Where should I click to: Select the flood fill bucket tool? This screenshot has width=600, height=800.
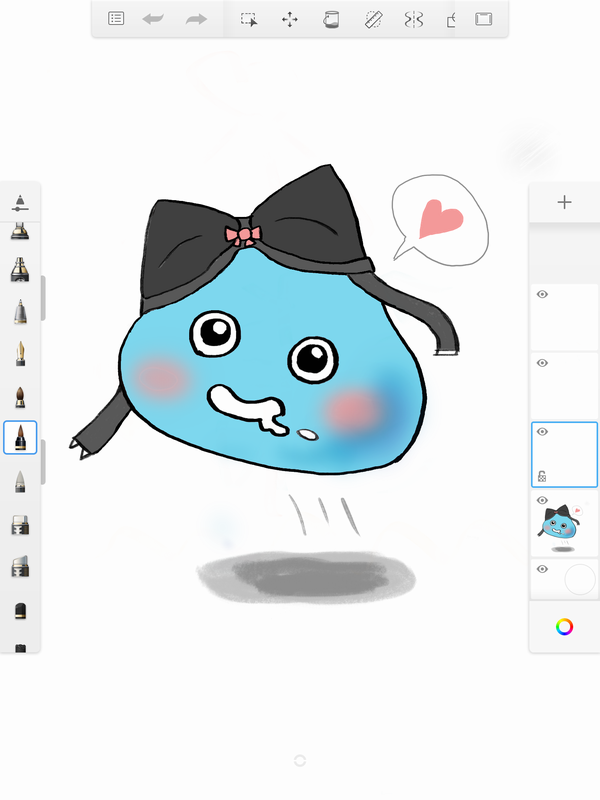(331, 19)
